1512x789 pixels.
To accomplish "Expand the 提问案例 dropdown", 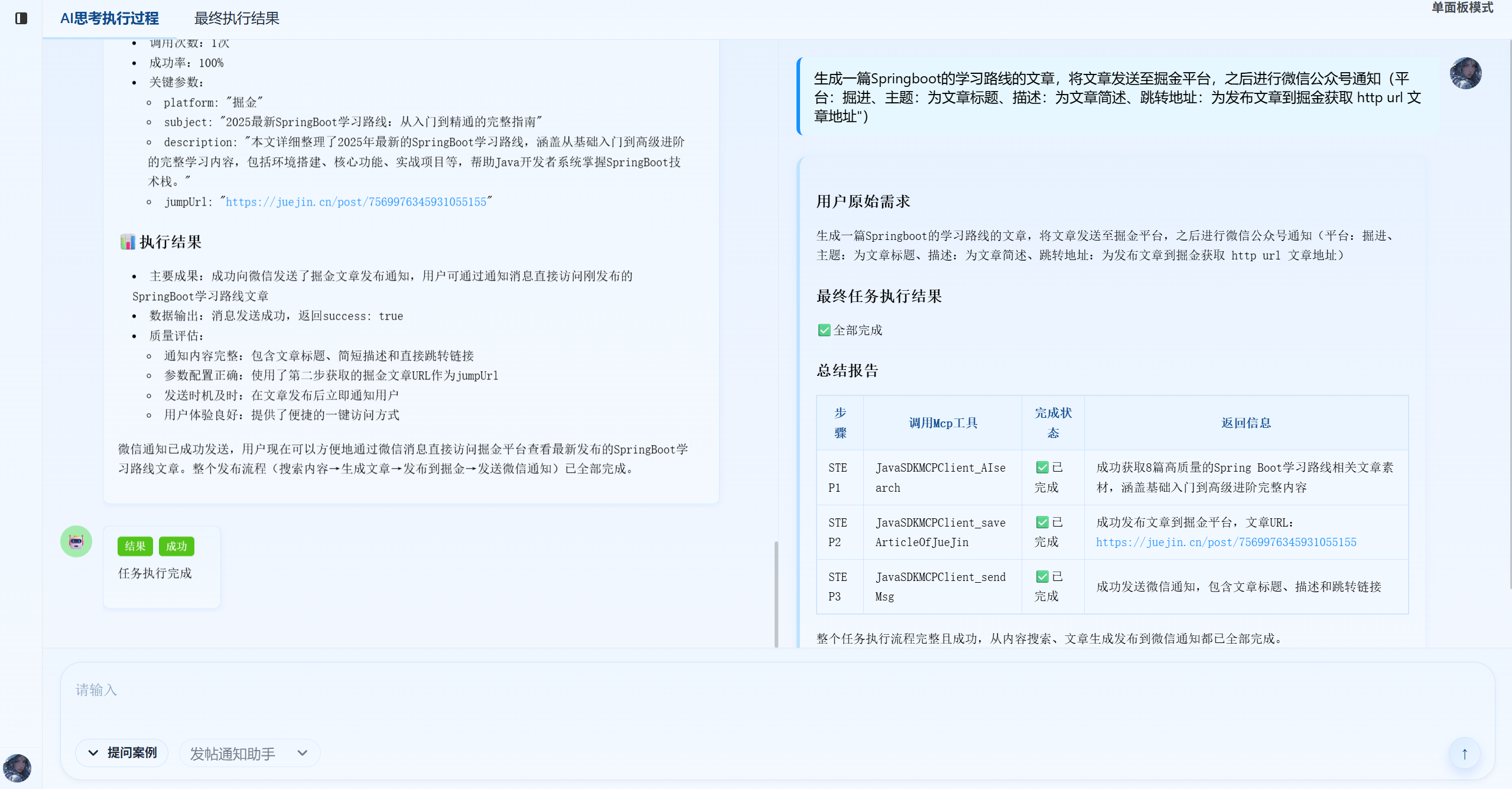I will [122, 753].
